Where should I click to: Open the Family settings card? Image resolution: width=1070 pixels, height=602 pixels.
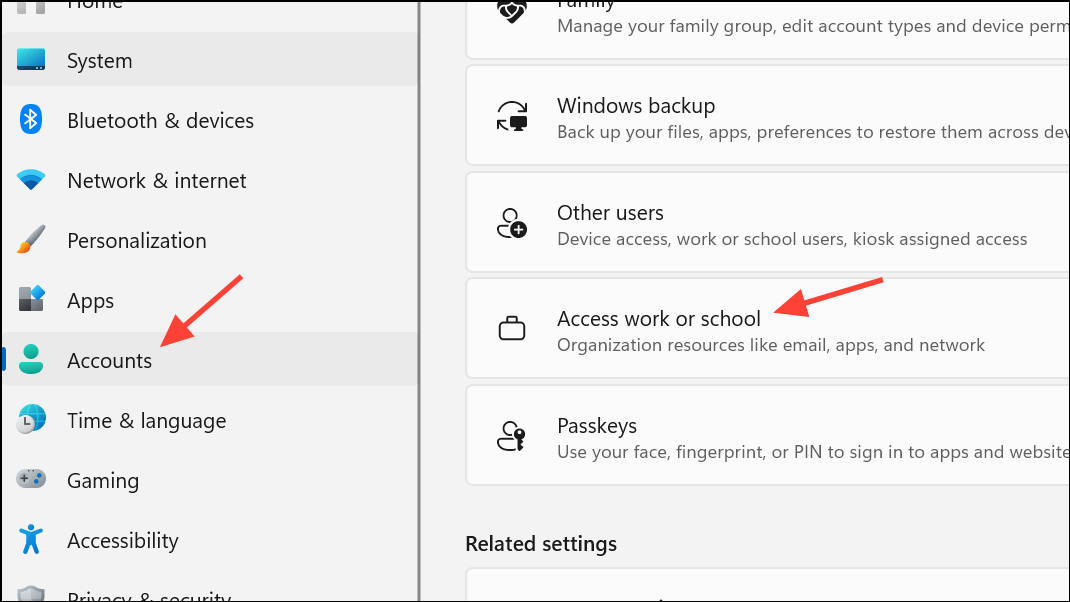click(768, 29)
